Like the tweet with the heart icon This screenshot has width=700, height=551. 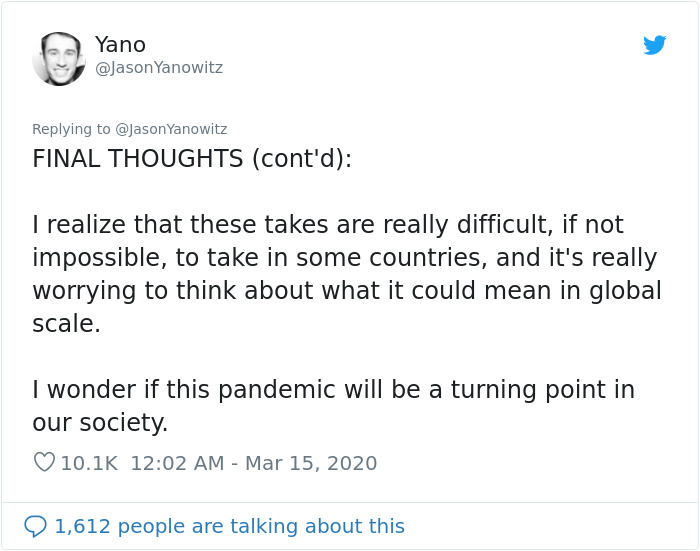(x=44, y=463)
